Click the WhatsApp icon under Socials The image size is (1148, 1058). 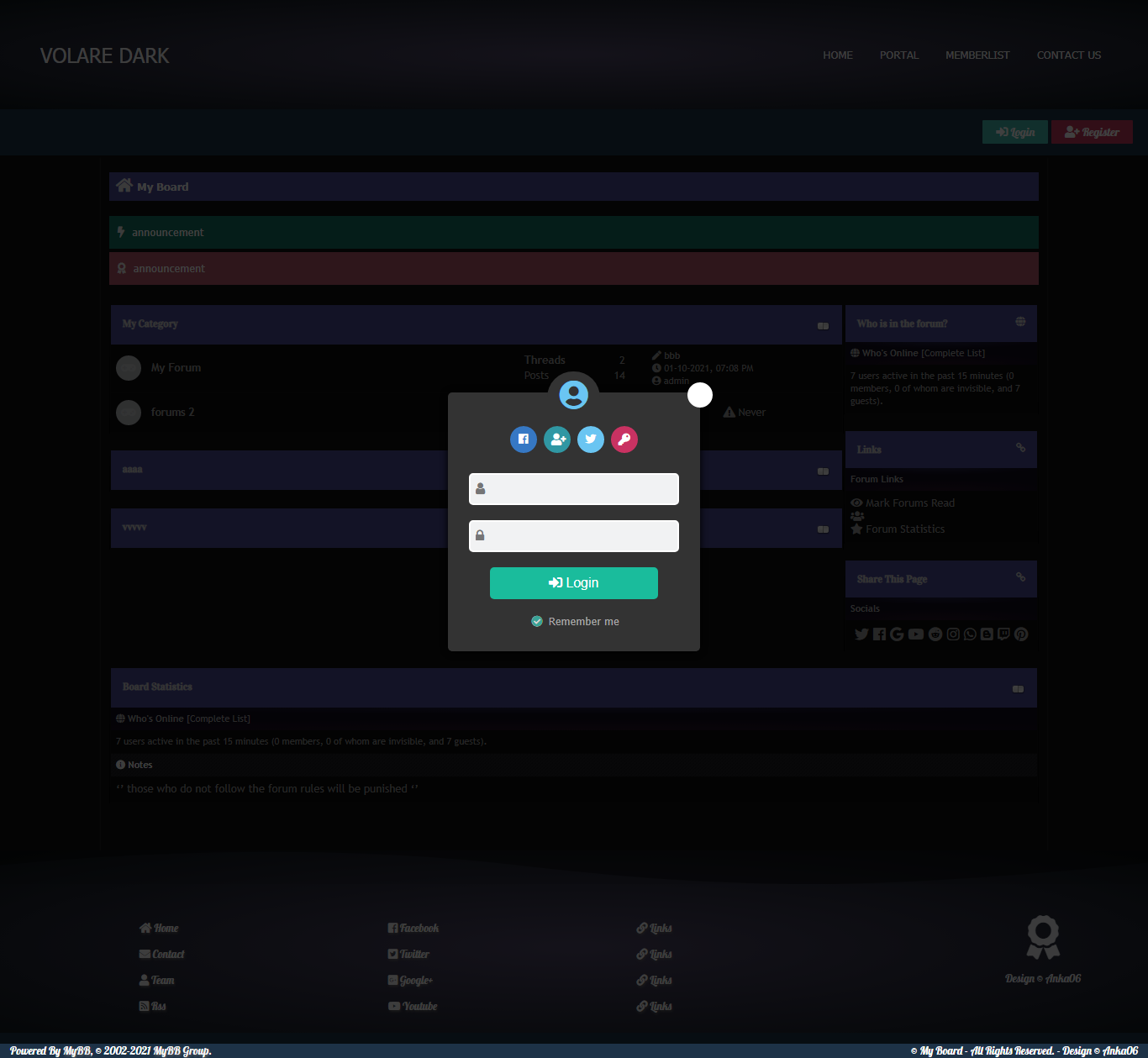point(970,634)
